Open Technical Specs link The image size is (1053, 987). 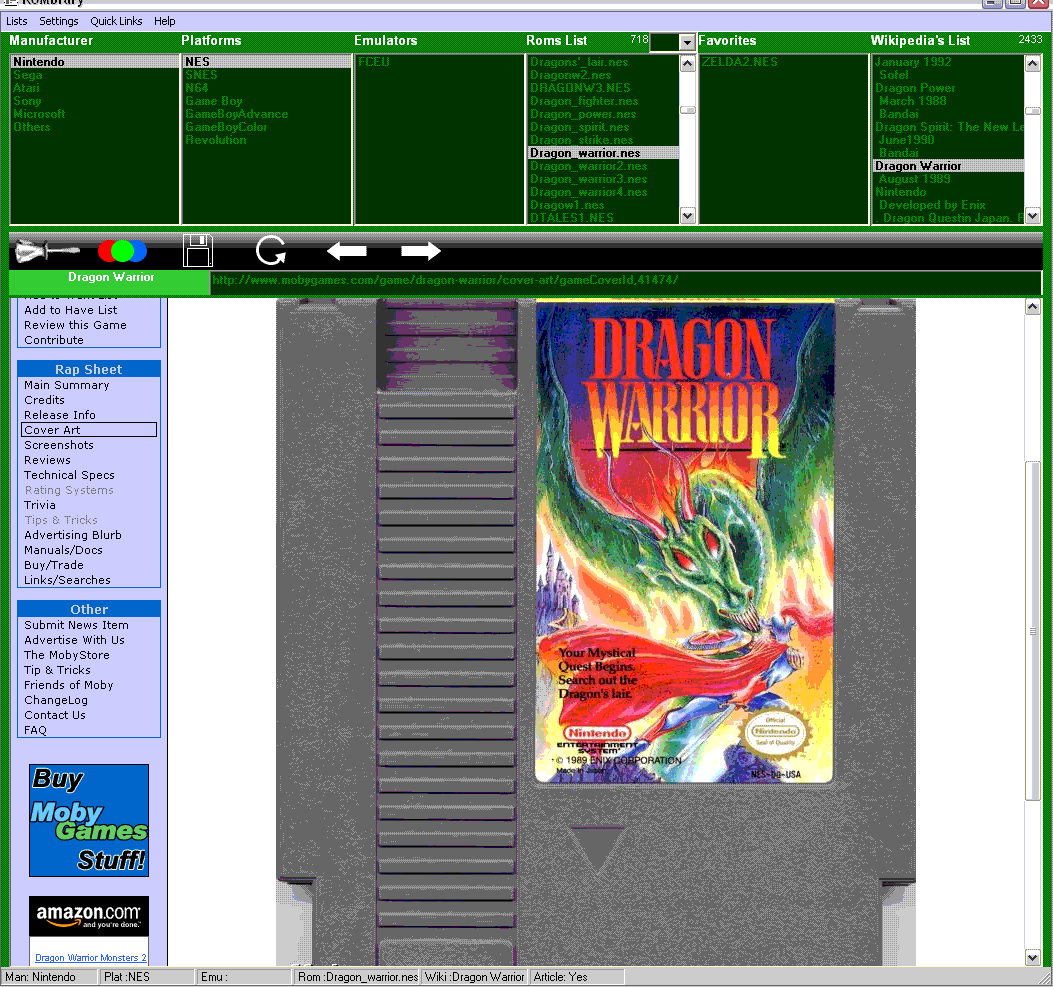pyautogui.click(x=69, y=475)
